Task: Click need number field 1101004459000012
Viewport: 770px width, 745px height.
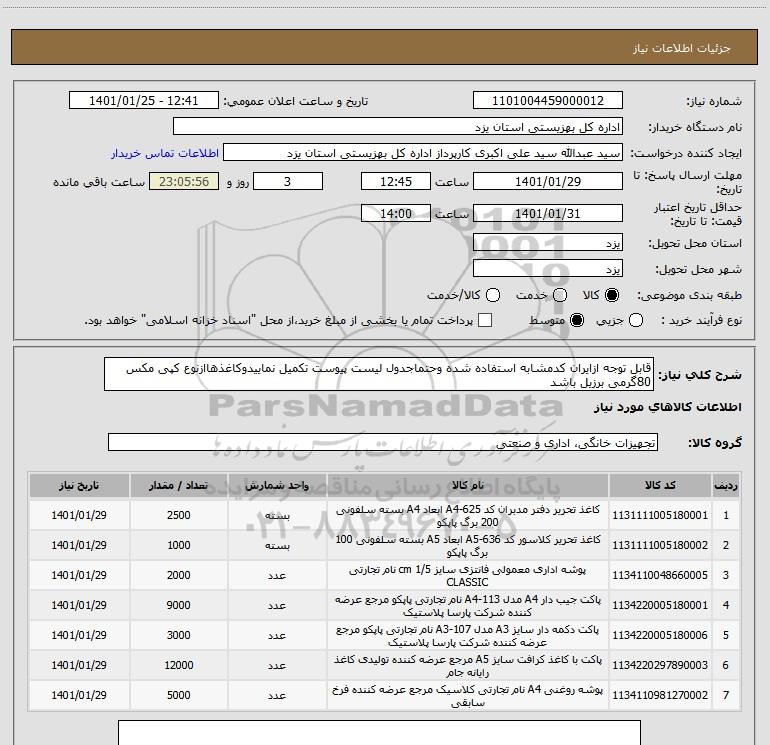Action: pos(548,101)
